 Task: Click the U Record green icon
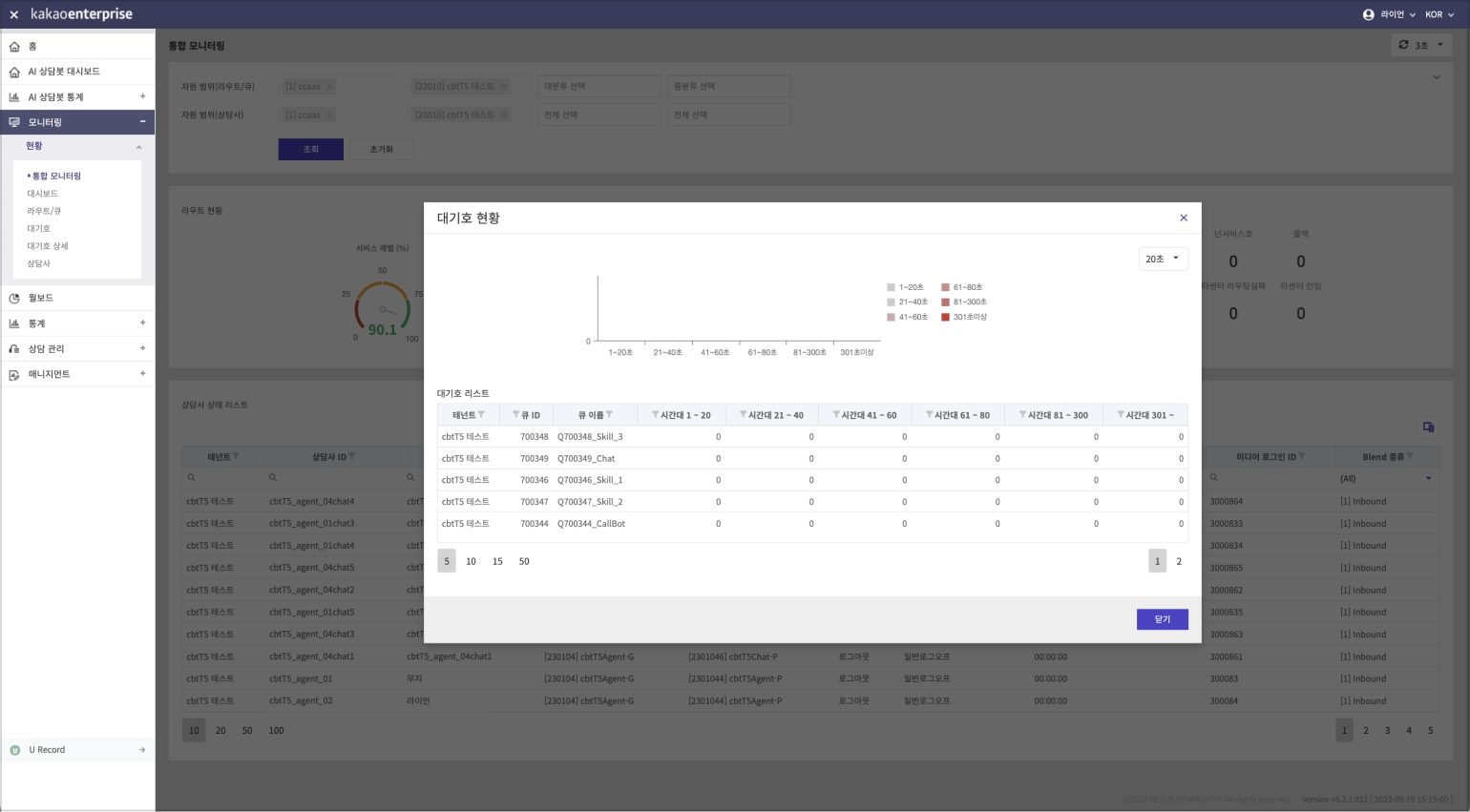coord(14,750)
